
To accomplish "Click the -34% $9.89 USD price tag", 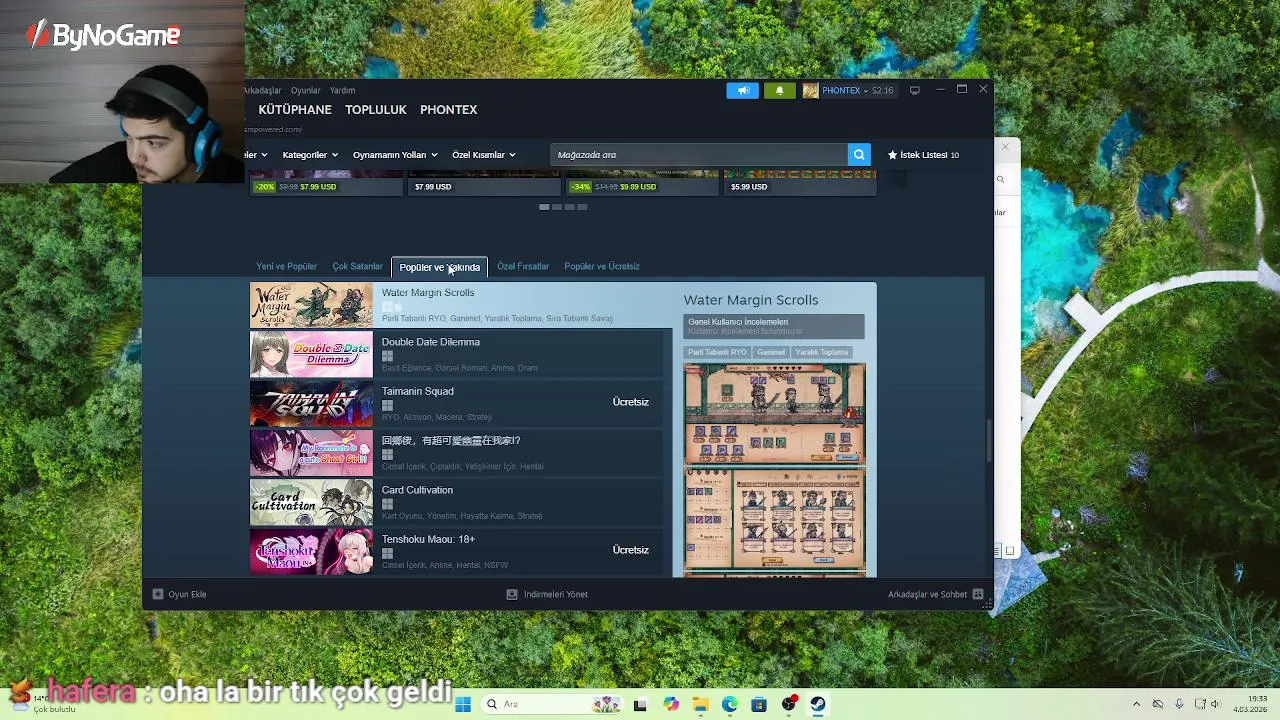I will coord(613,186).
